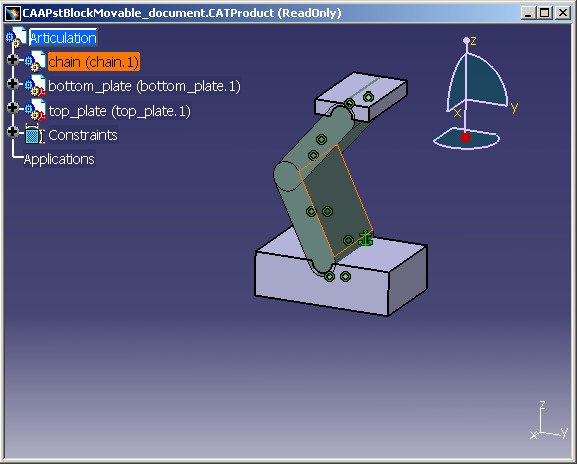Click the CATIA document icon in title bar
The image size is (577, 464).
[x=13, y=13]
